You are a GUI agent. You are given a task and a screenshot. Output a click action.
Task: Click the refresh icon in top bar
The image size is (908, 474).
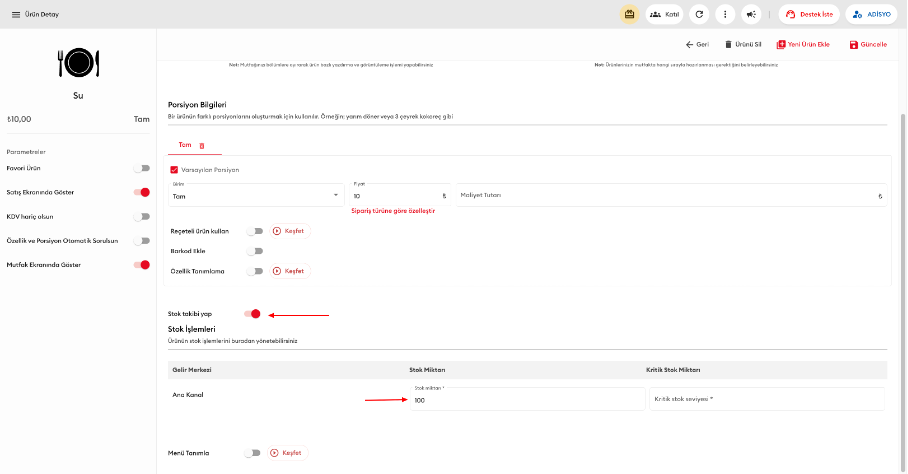pos(700,14)
